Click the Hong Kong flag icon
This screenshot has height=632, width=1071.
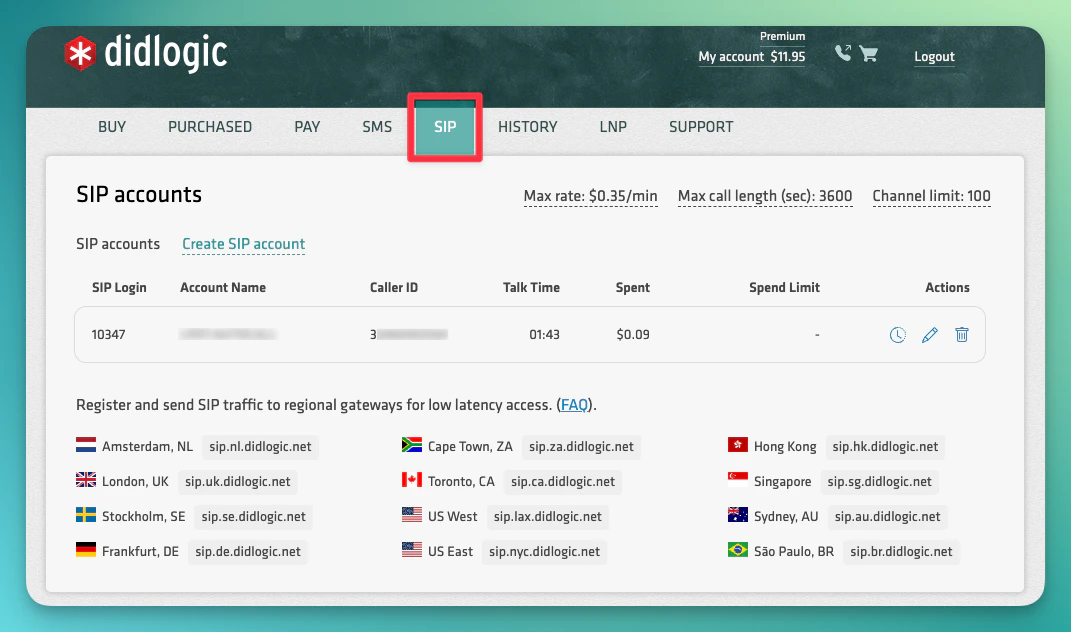pos(738,446)
